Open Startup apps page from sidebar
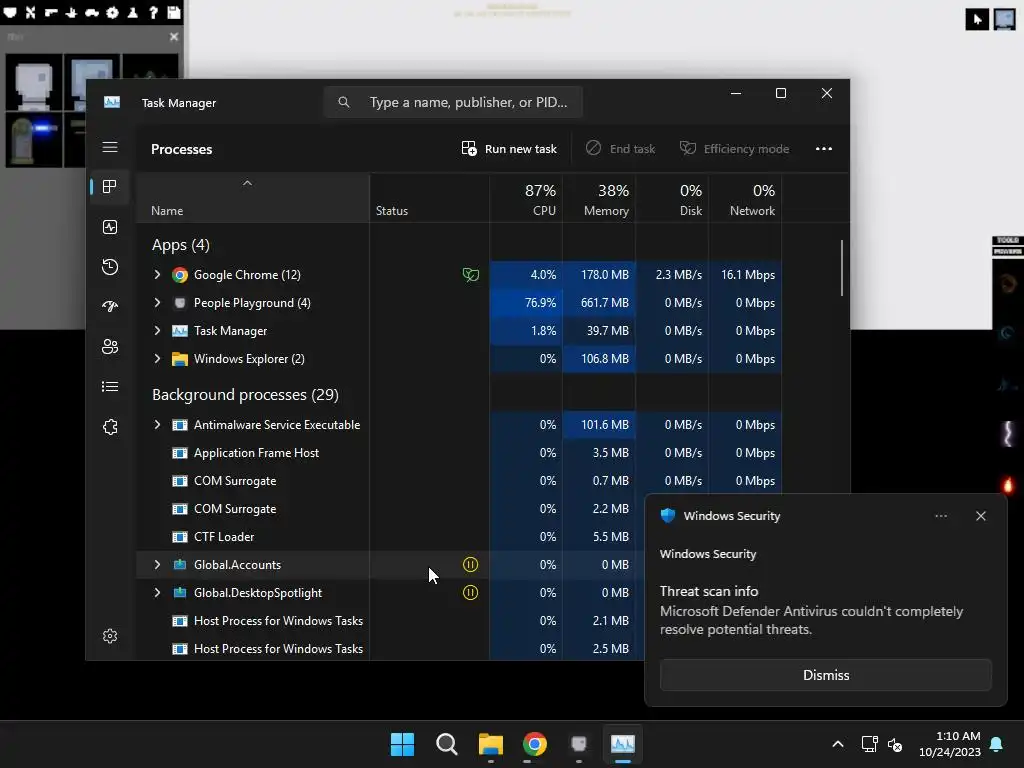The image size is (1024, 768). tap(110, 306)
